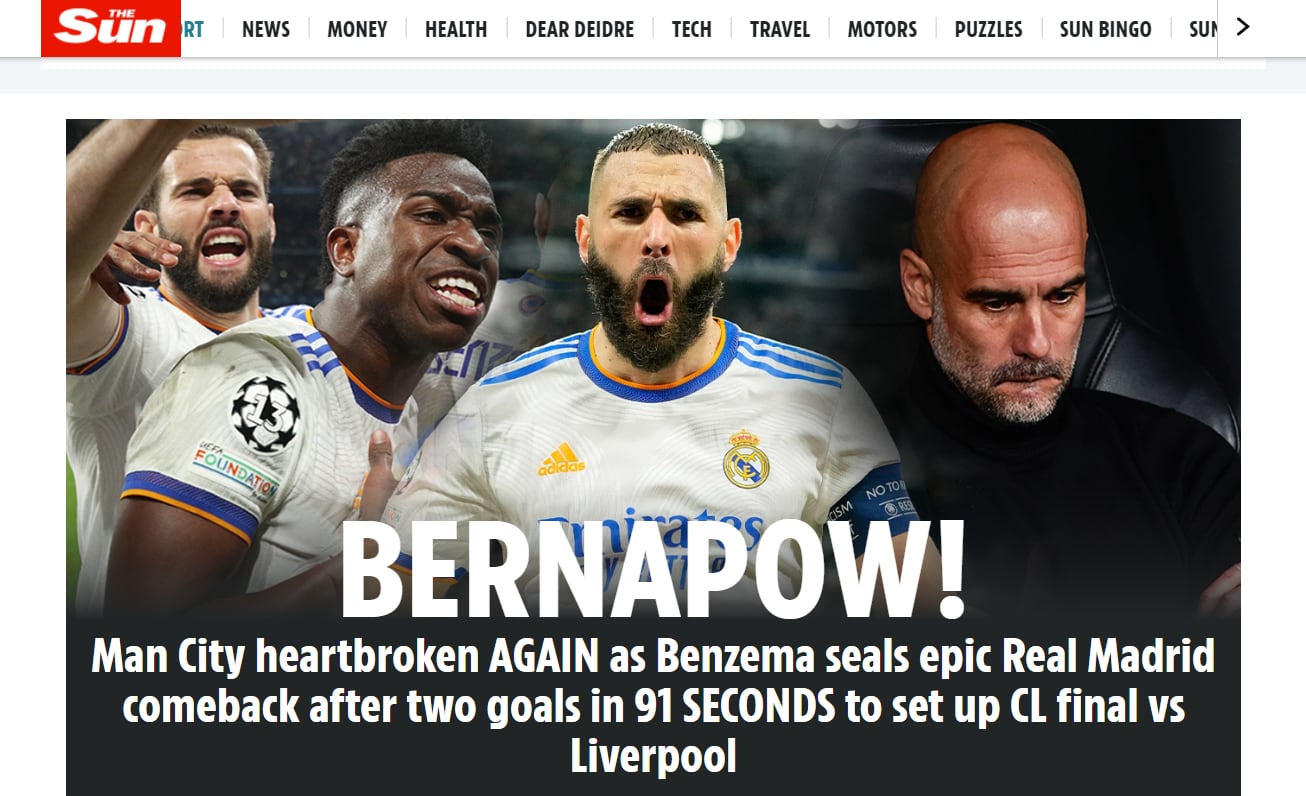Visit SUN BINGO from the navigation
The image size is (1306, 796).
point(1105,29)
